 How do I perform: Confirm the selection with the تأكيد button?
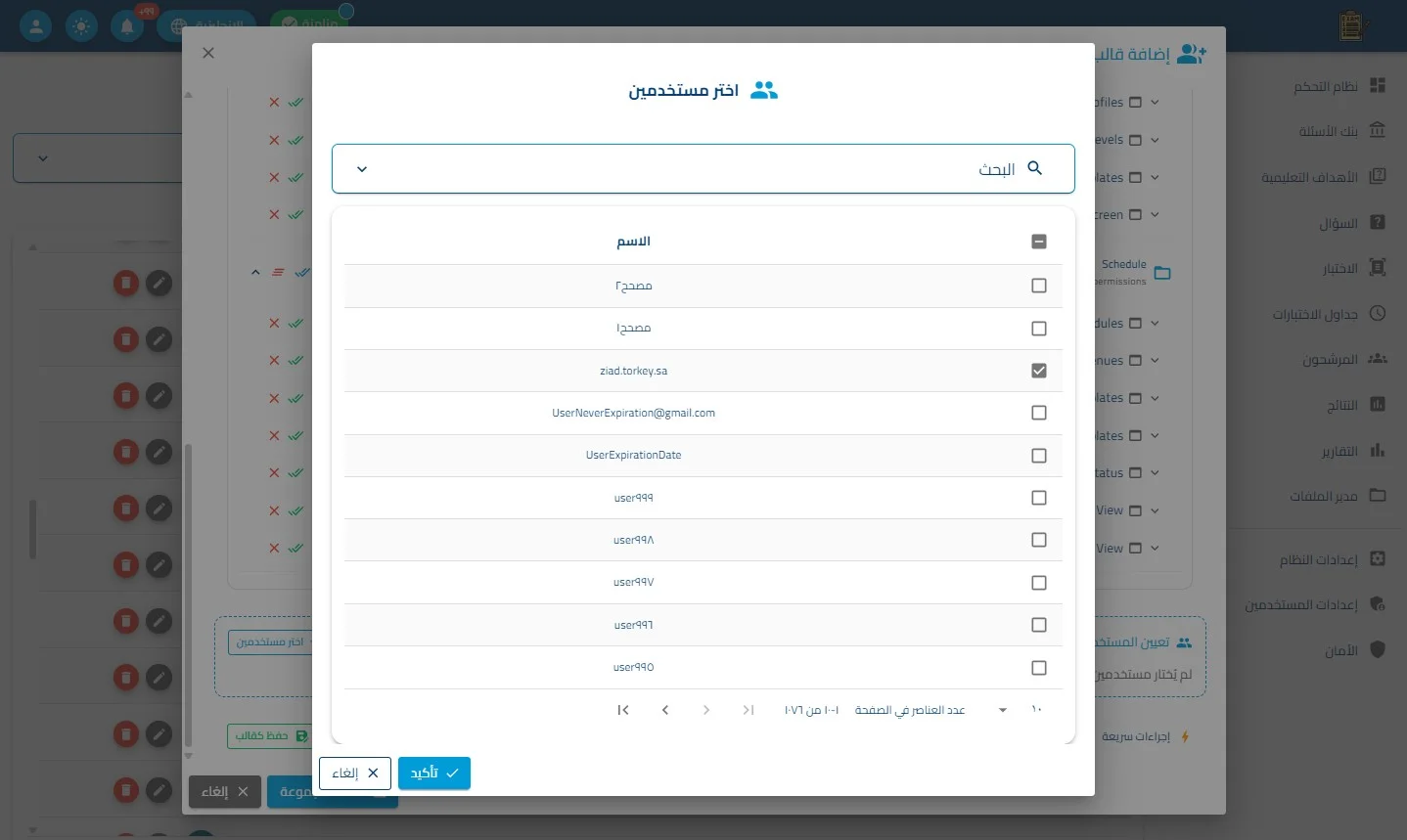tap(434, 774)
